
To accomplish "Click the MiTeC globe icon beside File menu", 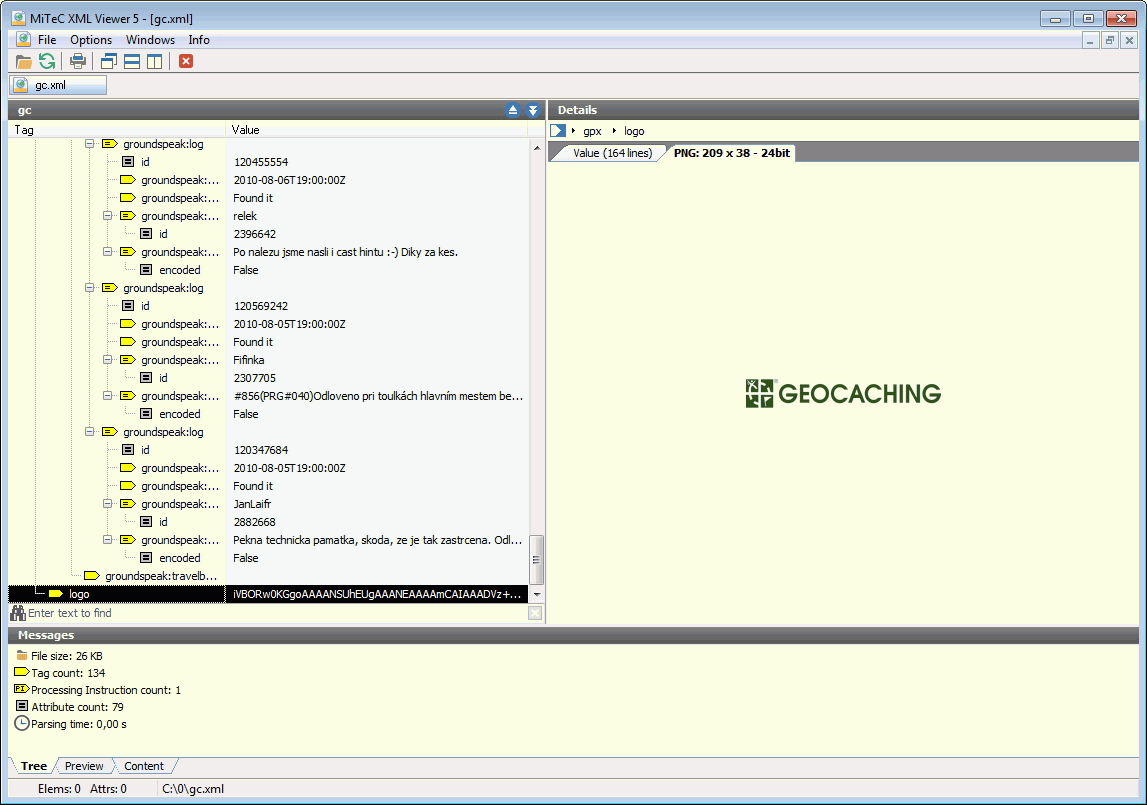I will (x=22, y=40).
